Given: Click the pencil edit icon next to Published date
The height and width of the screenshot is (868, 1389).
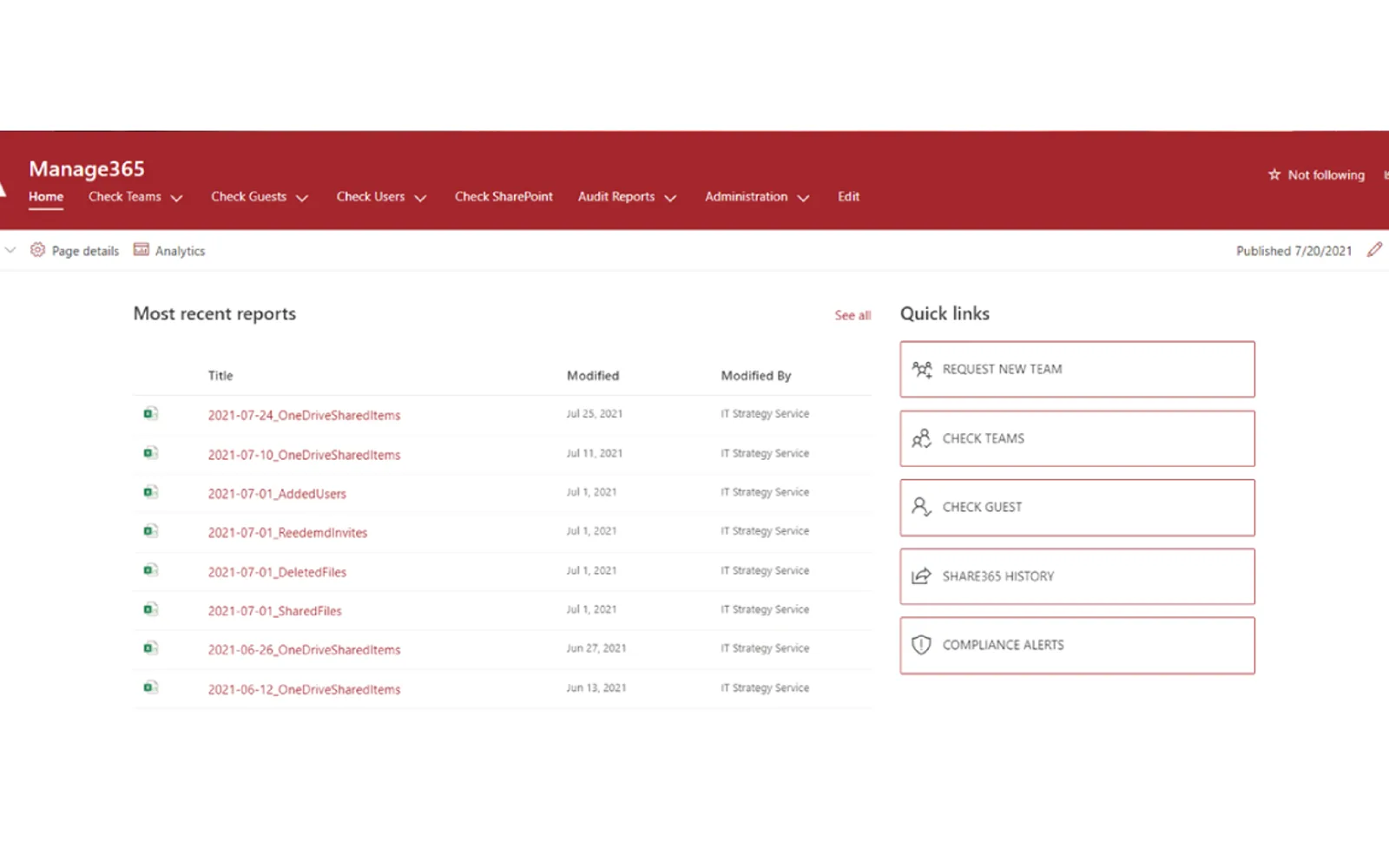Looking at the screenshot, I should coord(1374,250).
